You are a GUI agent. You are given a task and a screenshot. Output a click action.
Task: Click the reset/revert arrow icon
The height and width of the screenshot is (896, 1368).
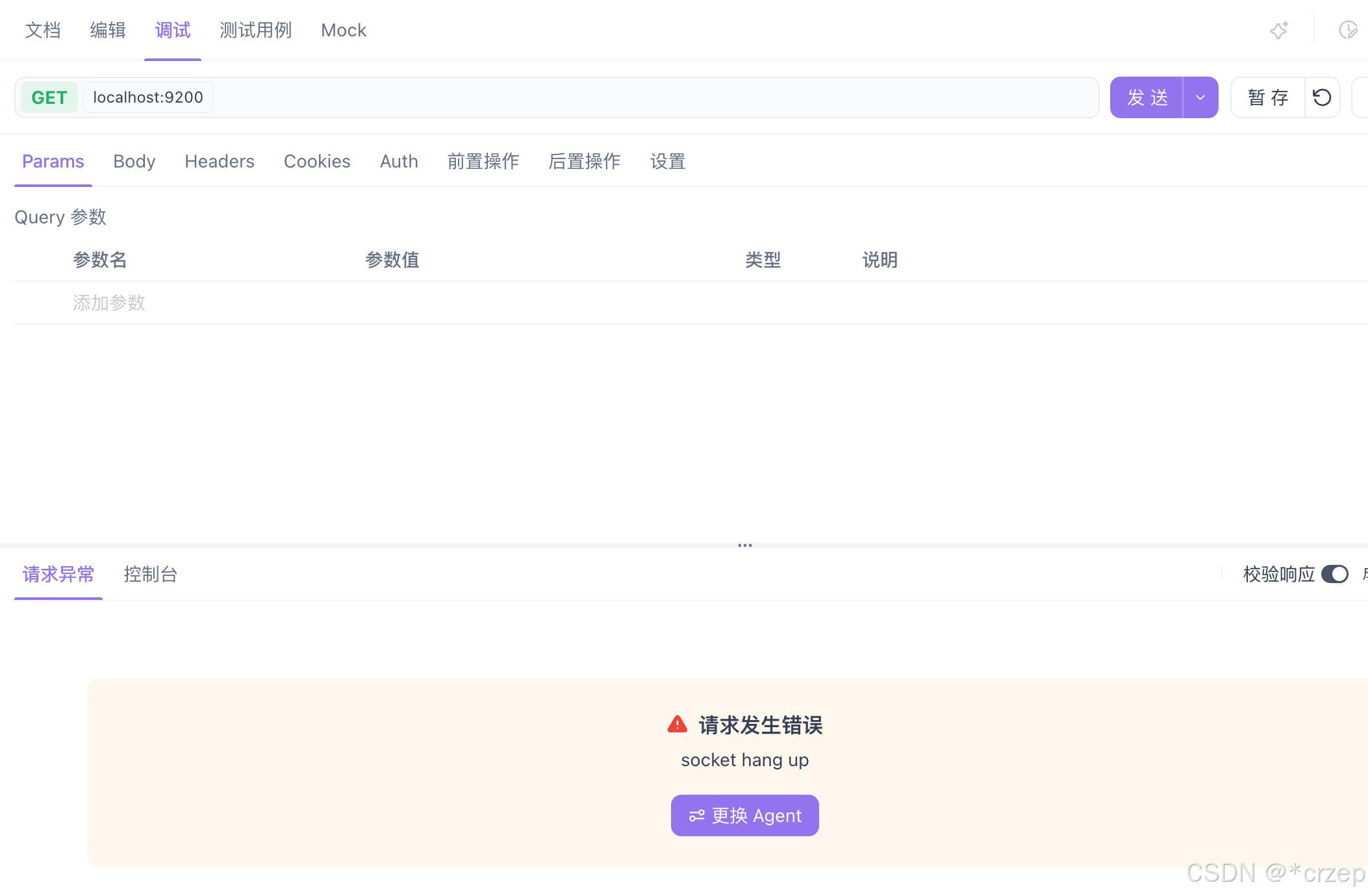(1322, 97)
